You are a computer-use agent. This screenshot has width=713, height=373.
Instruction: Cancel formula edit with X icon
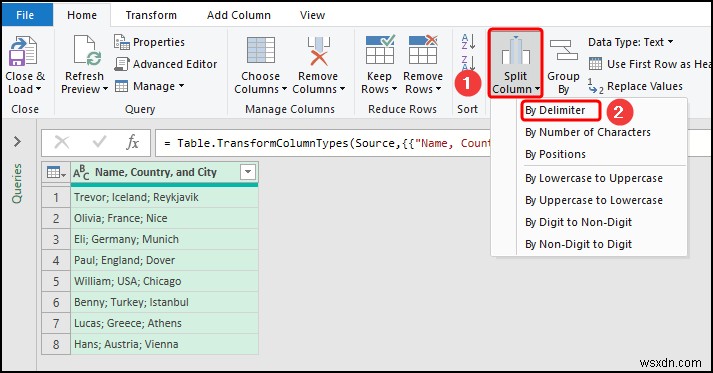tap(62, 143)
